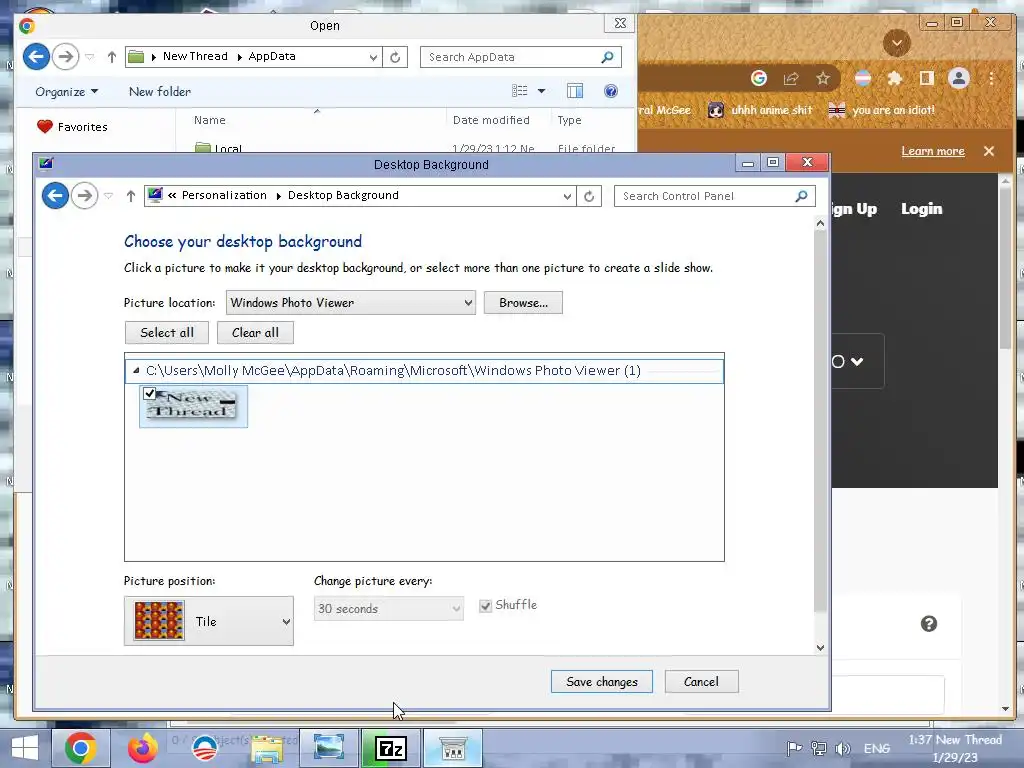
Task: Open Windows Start button
Action: (x=25, y=748)
